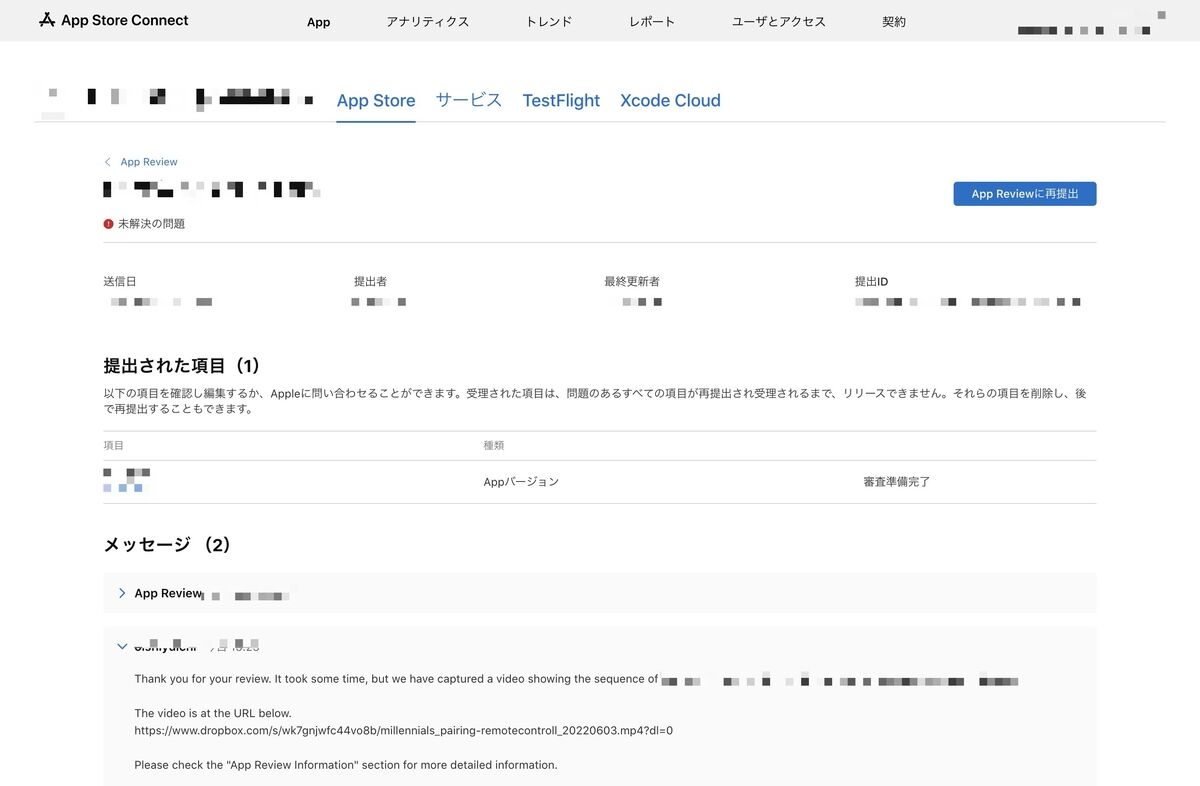Switch to the サービス tab
Viewport: 1200px width, 786px height.
pyautogui.click(x=469, y=100)
